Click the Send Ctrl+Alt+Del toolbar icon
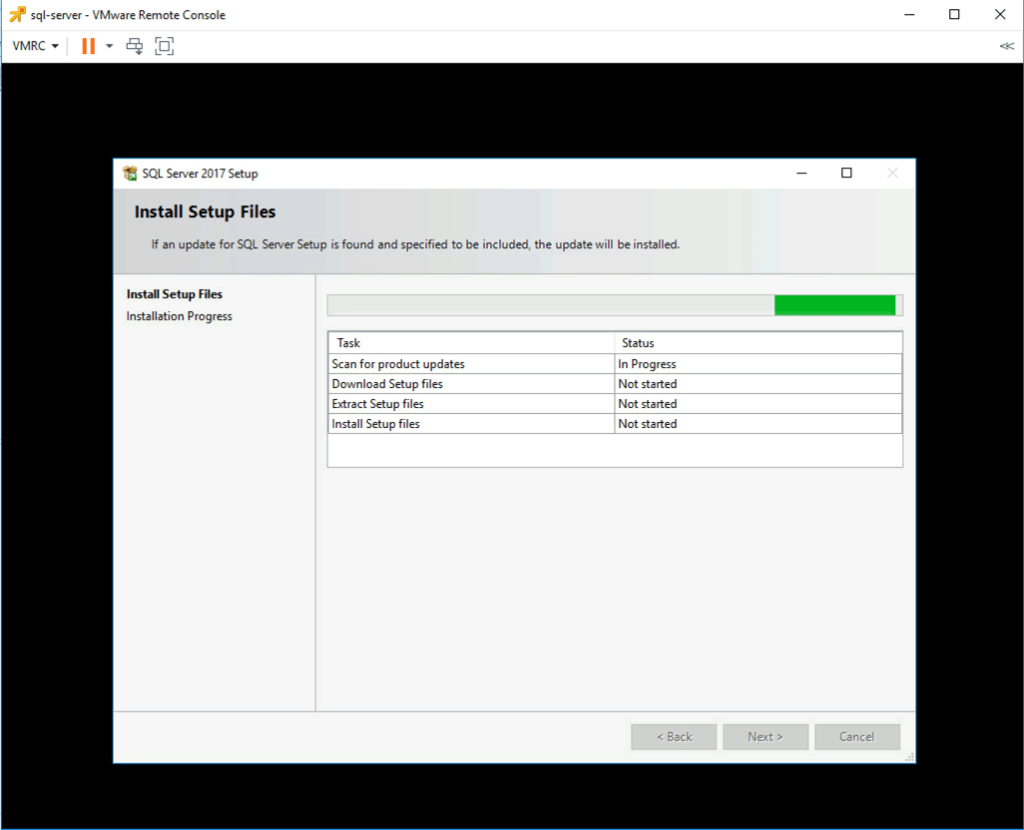This screenshot has width=1024, height=830. (x=134, y=46)
